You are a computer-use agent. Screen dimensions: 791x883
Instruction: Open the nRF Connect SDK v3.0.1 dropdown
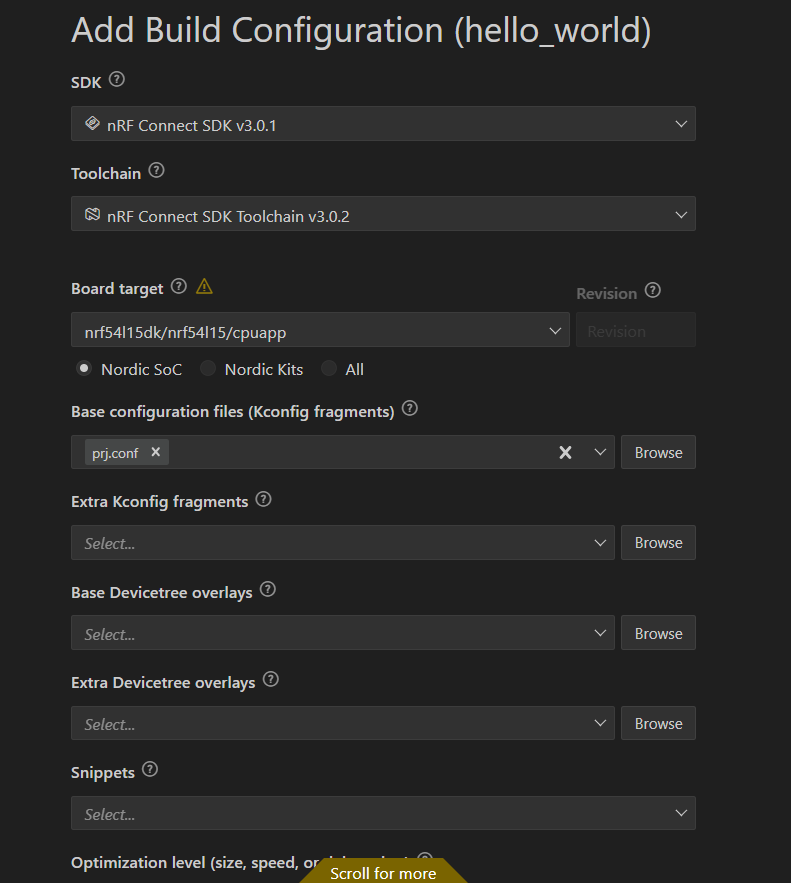pos(383,123)
